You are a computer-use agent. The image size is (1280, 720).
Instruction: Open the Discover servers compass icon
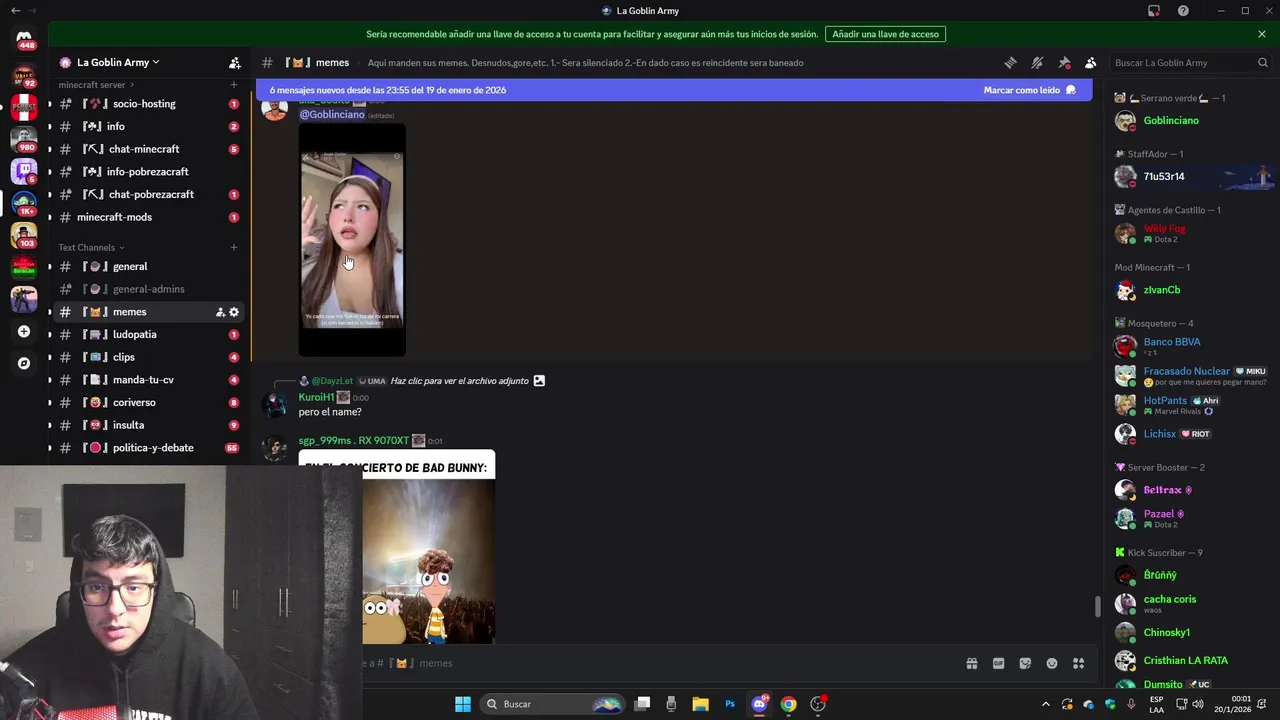[x=24, y=363]
